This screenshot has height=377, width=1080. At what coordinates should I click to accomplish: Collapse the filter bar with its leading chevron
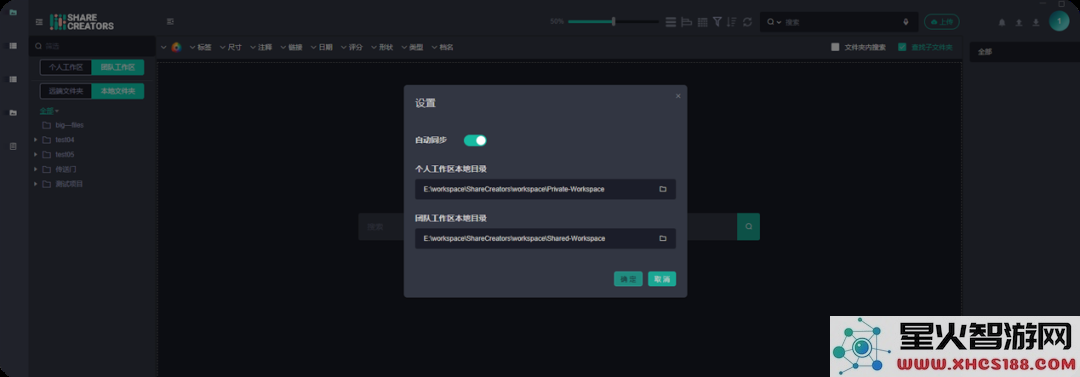coord(164,47)
